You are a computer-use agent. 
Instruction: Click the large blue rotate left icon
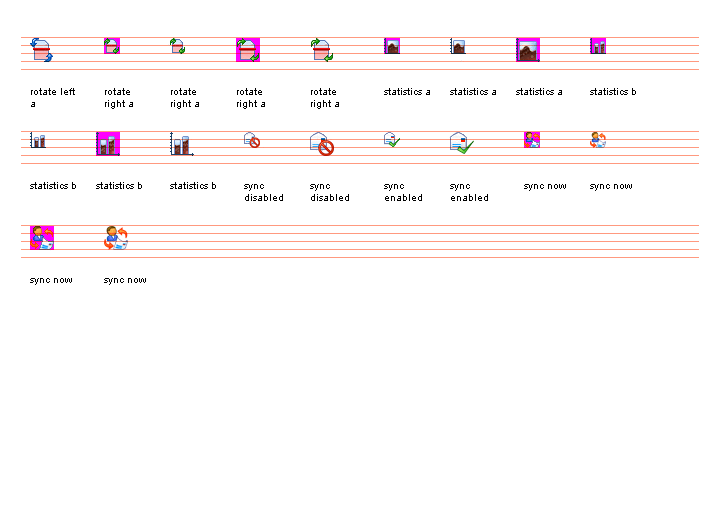point(41,50)
